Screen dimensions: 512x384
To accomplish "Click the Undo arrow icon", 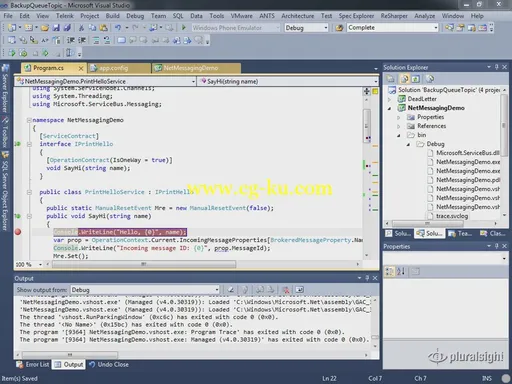I will (118, 28).
